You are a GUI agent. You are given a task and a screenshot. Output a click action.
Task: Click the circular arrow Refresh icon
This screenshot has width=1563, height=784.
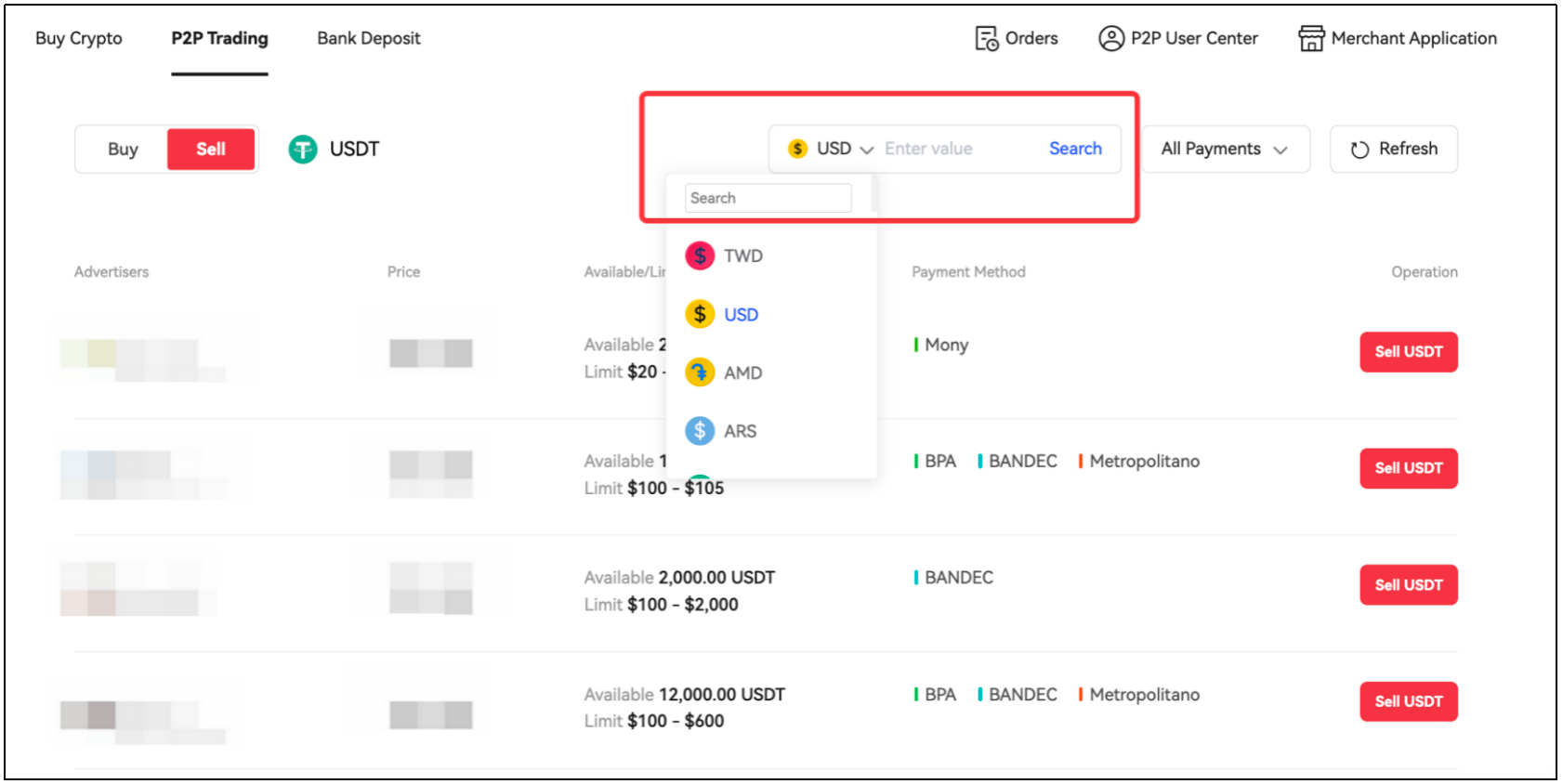[x=1359, y=150]
